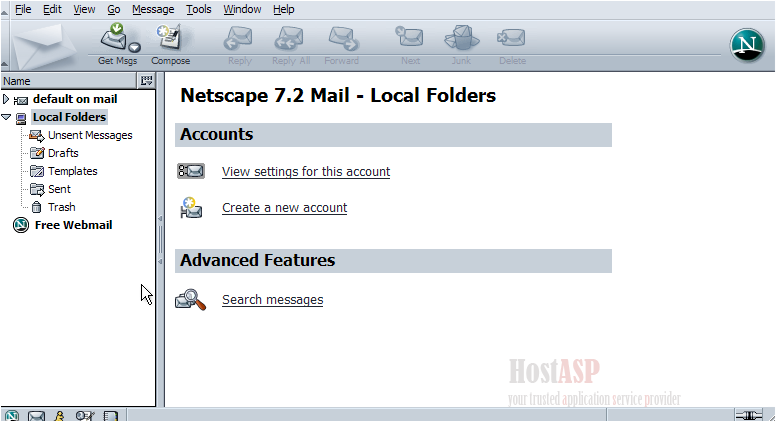The width and height of the screenshot is (776, 422).
Task: Select Local Folders in folder pane
Action: coord(69,117)
